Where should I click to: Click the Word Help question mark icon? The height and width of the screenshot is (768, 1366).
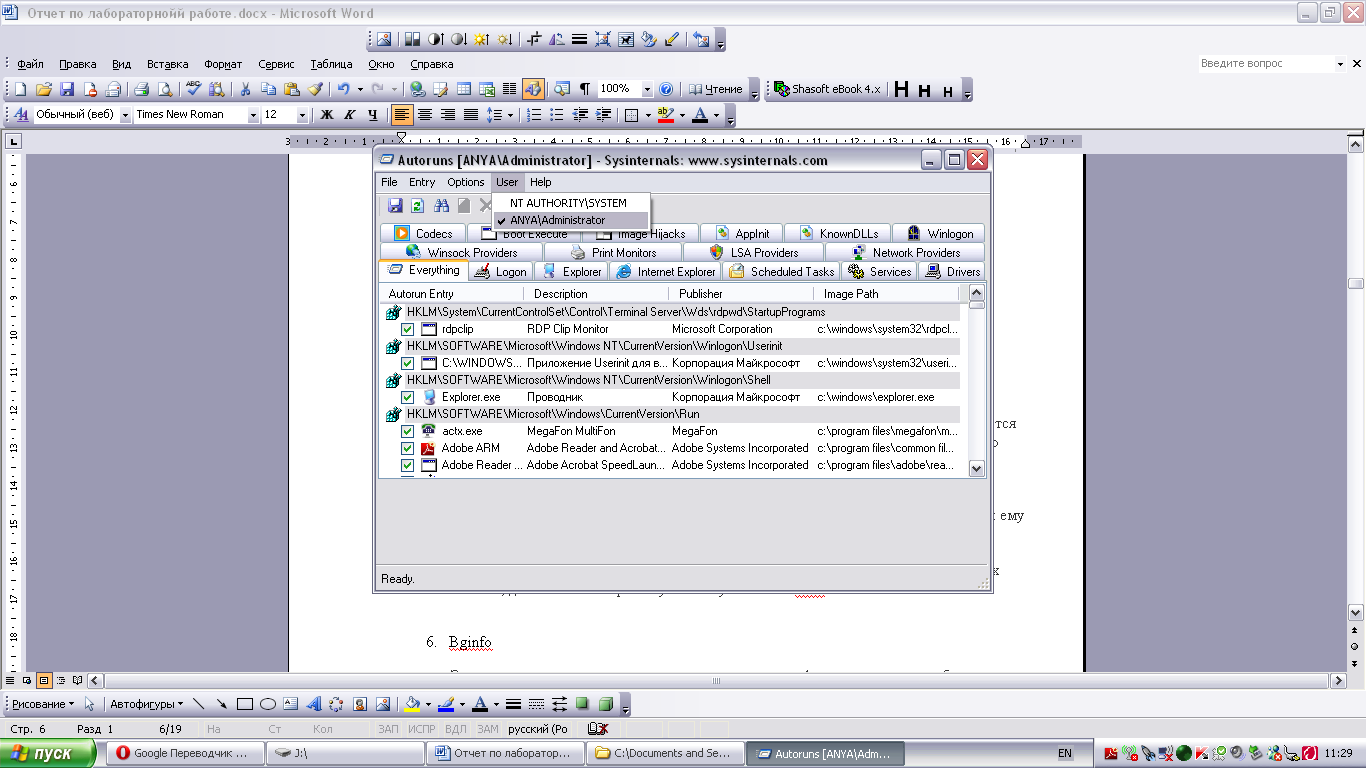point(666,89)
